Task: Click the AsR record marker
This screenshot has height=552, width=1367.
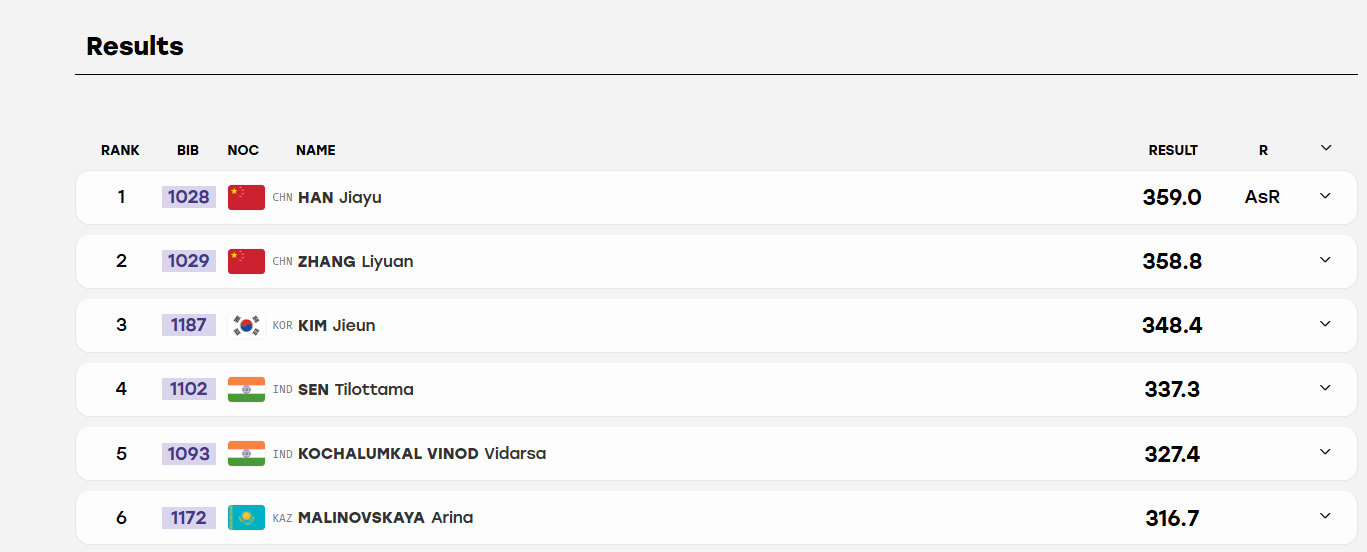Action: click(1262, 198)
